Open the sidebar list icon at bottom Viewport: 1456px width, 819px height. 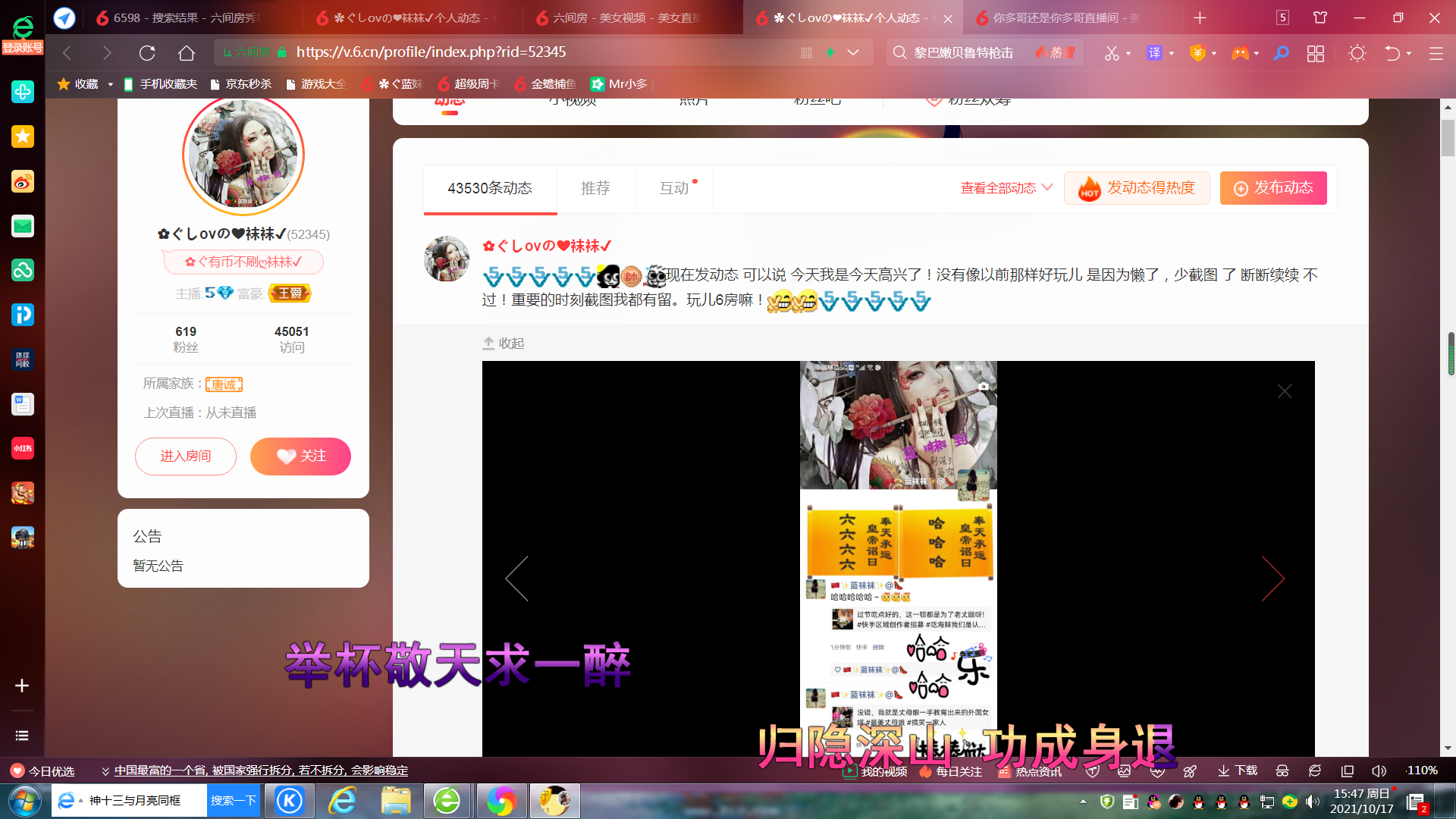[22, 736]
